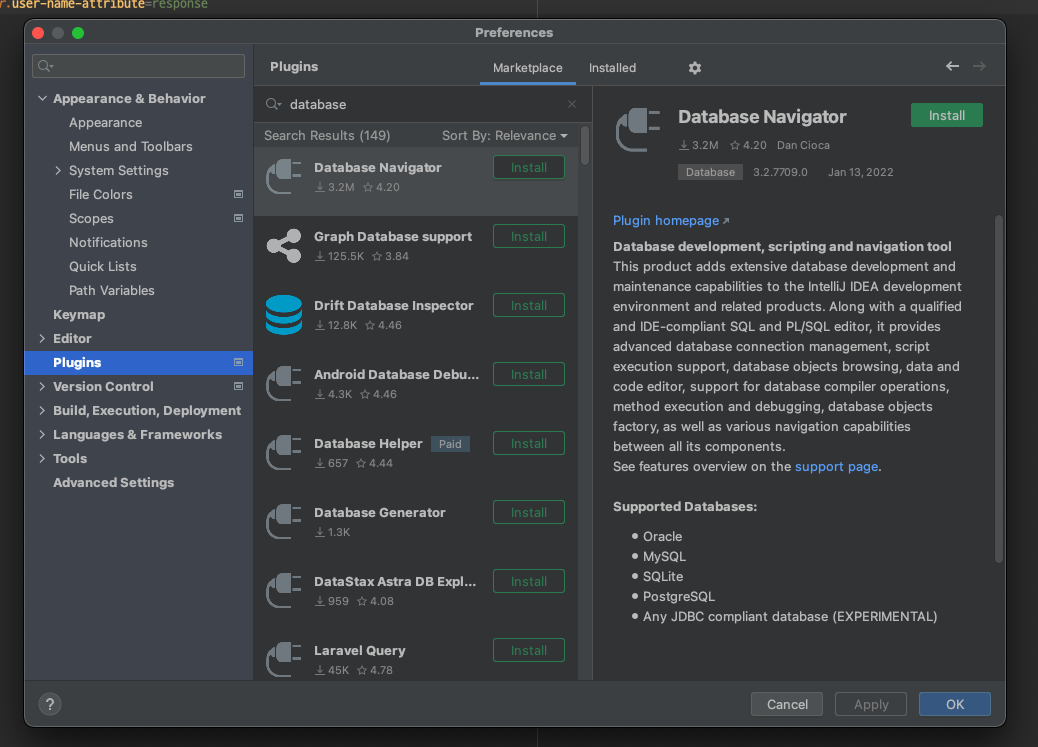This screenshot has height=747, width=1038.
Task: Click the Laravel Query plug icon
Action: (x=283, y=660)
